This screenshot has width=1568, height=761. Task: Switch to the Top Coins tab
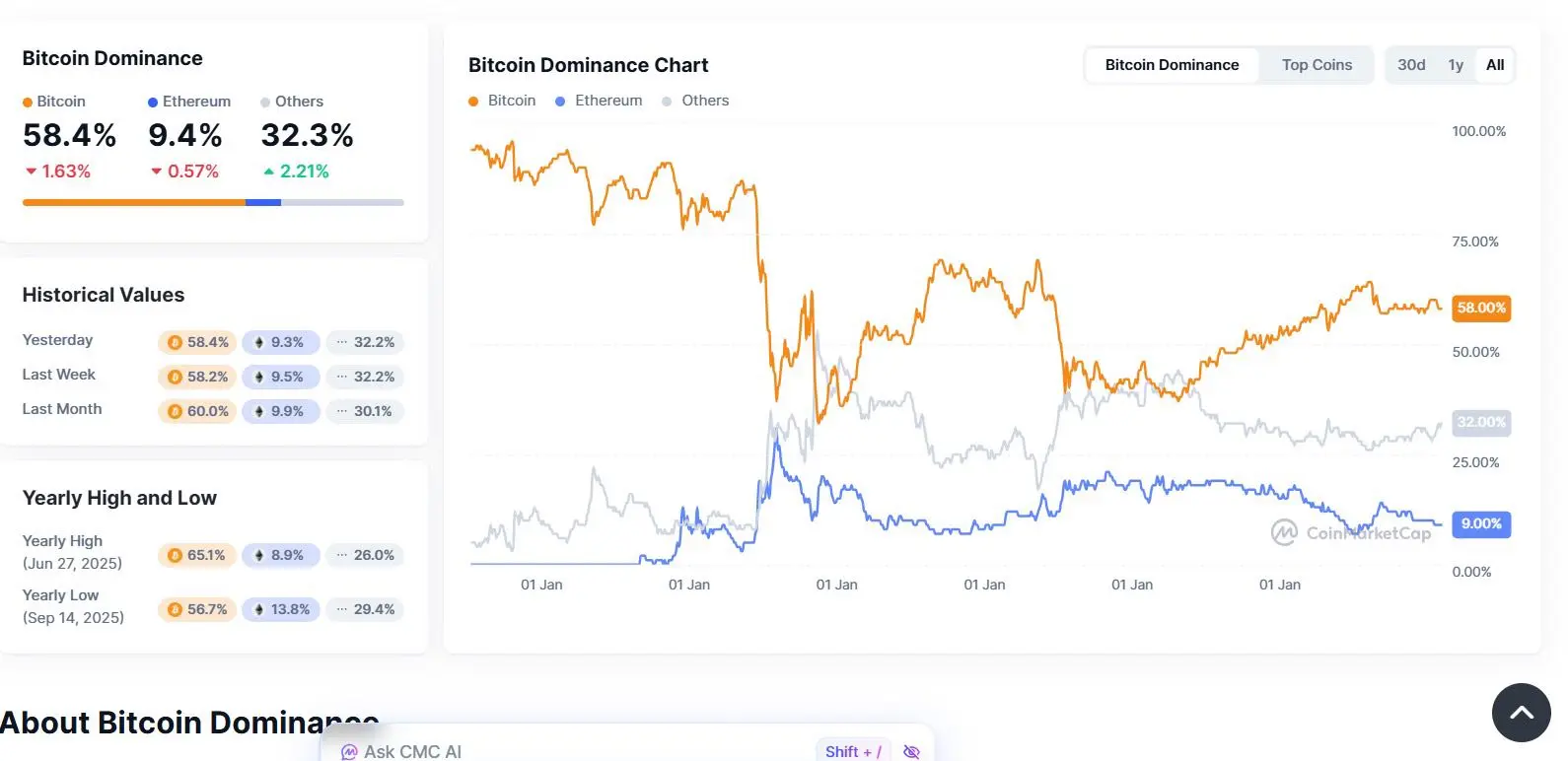coord(1317,65)
